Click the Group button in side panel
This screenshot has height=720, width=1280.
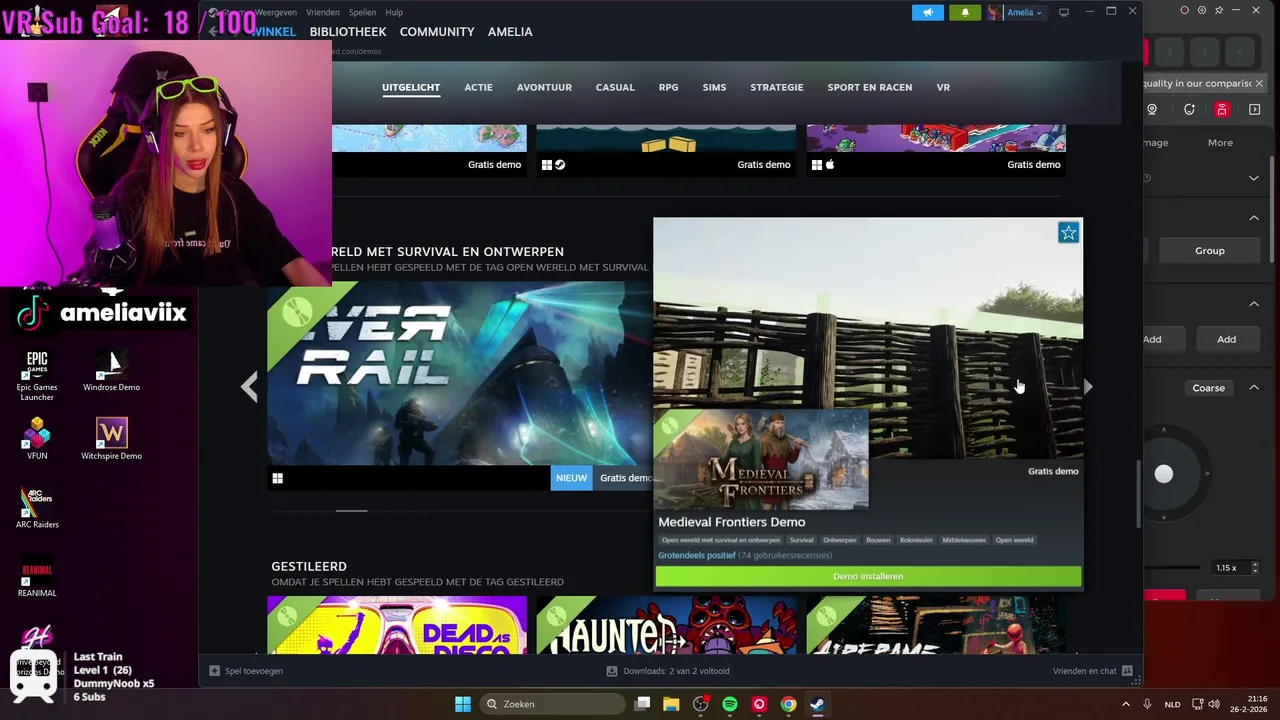pyautogui.click(x=1209, y=251)
